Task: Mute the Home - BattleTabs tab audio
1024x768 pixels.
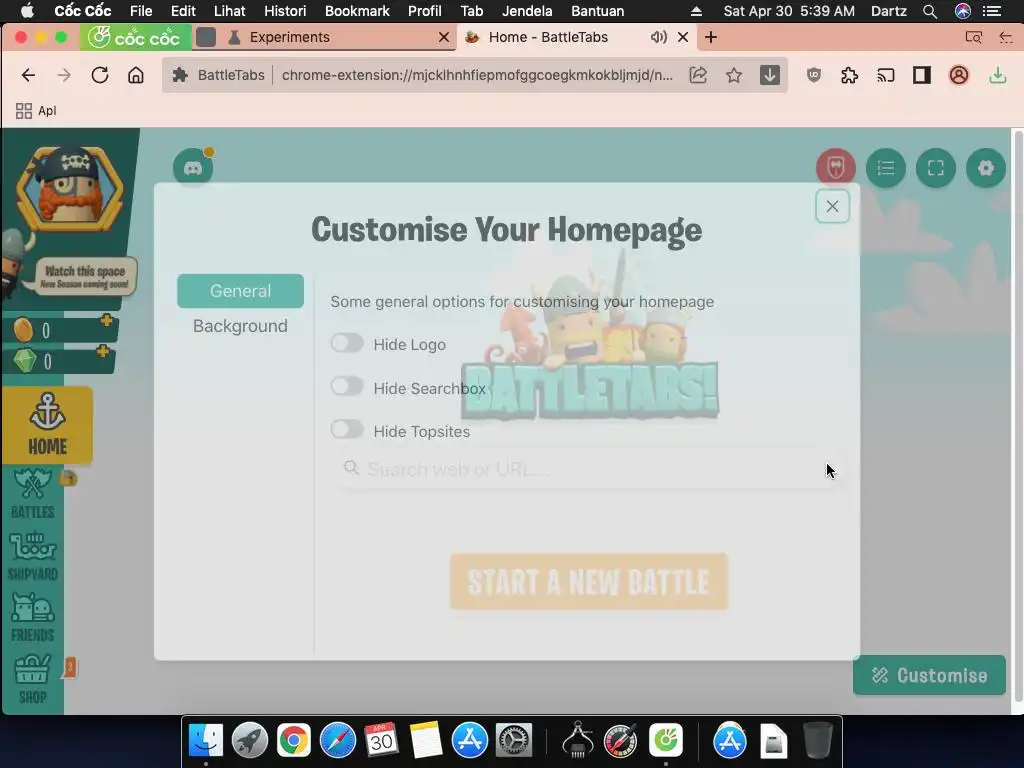Action: [x=658, y=37]
